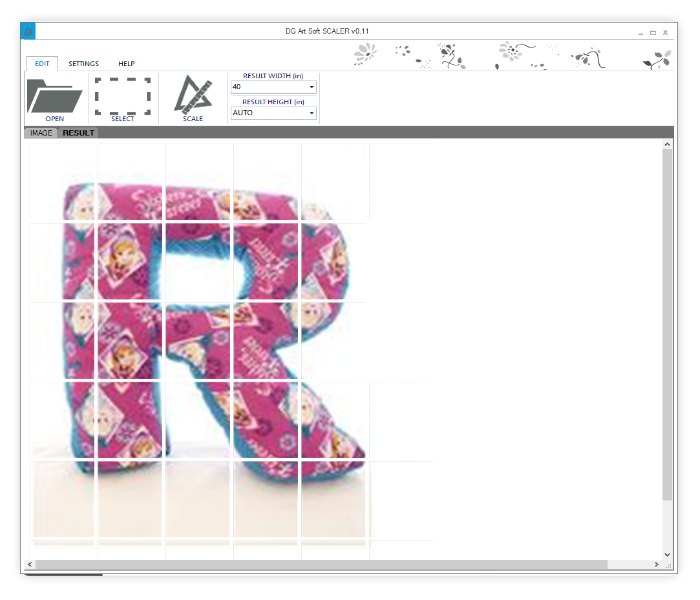Activate the dashed rectangle SELECT tool
The width and height of the screenshot is (700, 600).
123,96
